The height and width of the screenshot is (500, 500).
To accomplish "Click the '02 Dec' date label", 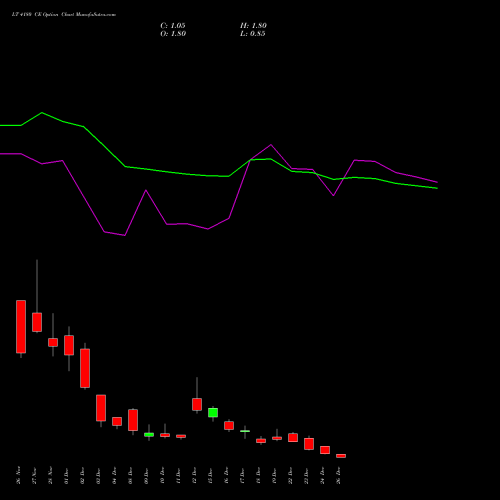I will [82, 475].
